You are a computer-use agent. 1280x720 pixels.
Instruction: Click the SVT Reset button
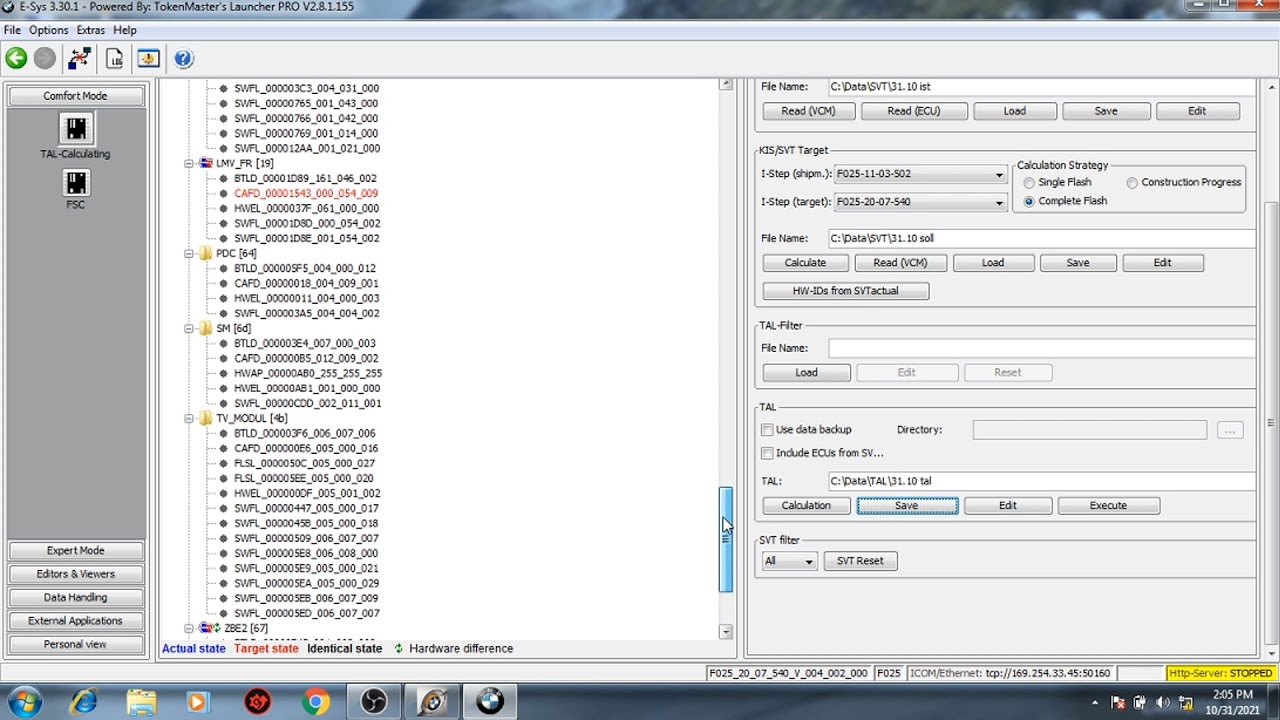(x=860, y=561)
